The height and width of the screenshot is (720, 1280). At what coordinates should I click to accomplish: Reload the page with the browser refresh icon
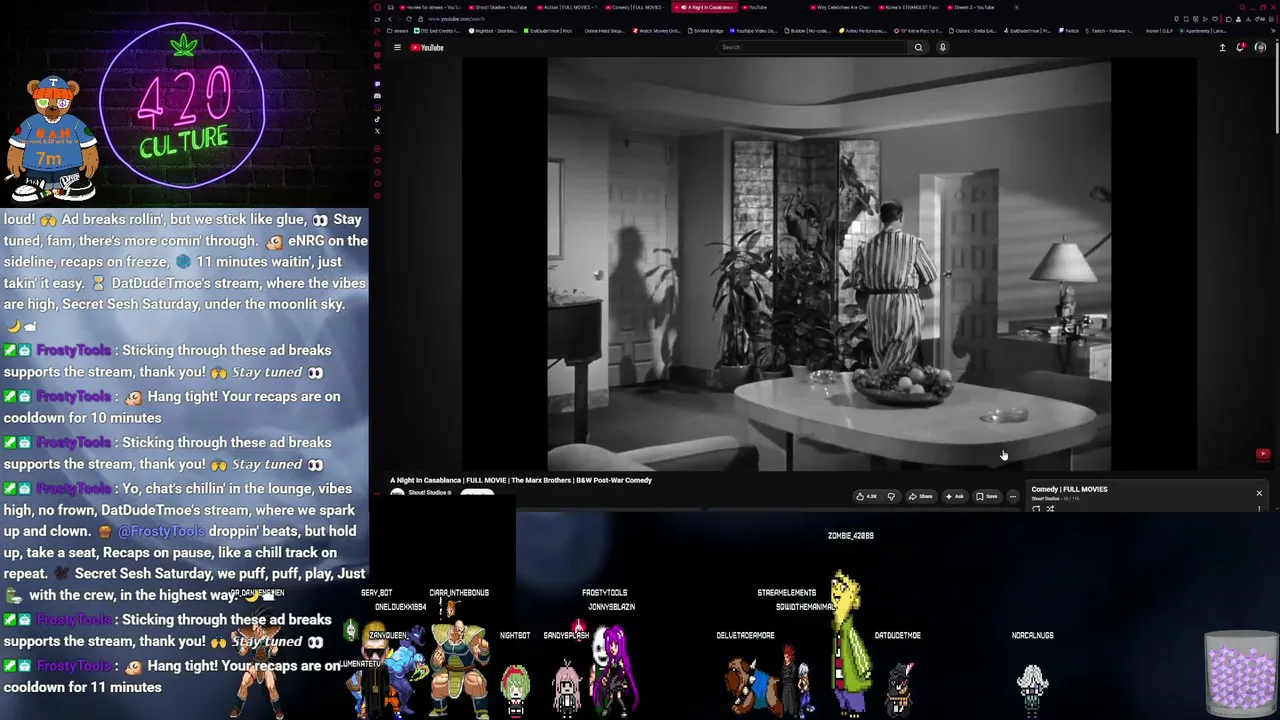408,19
